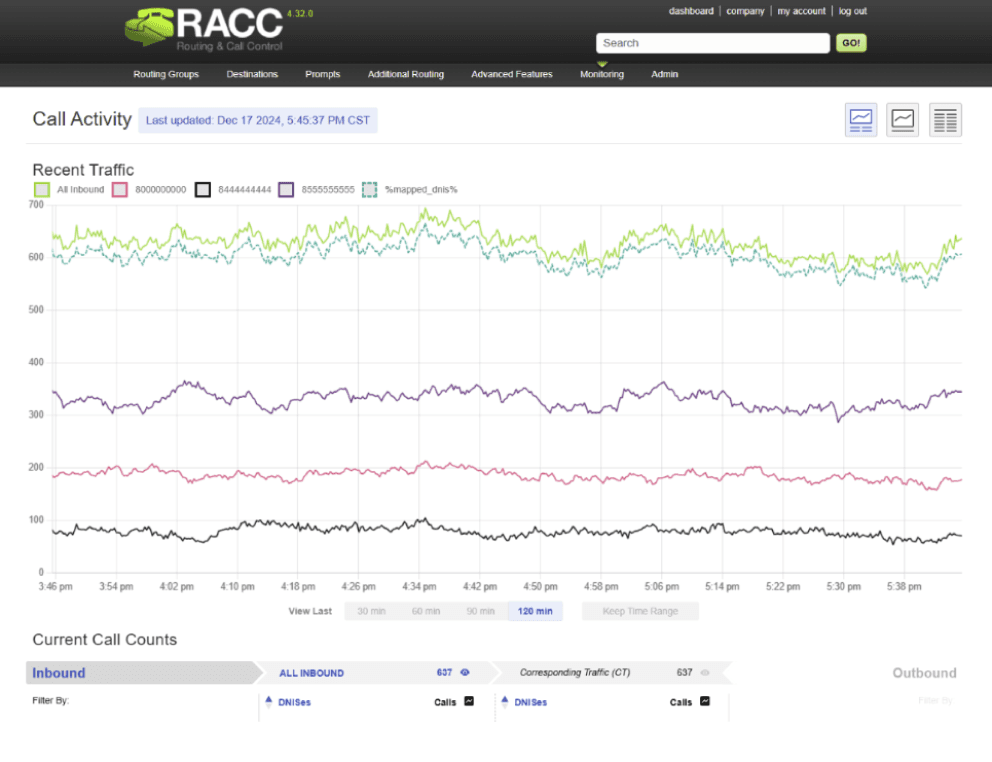
Task: Open the Admin menu
Action: [664, 74]
